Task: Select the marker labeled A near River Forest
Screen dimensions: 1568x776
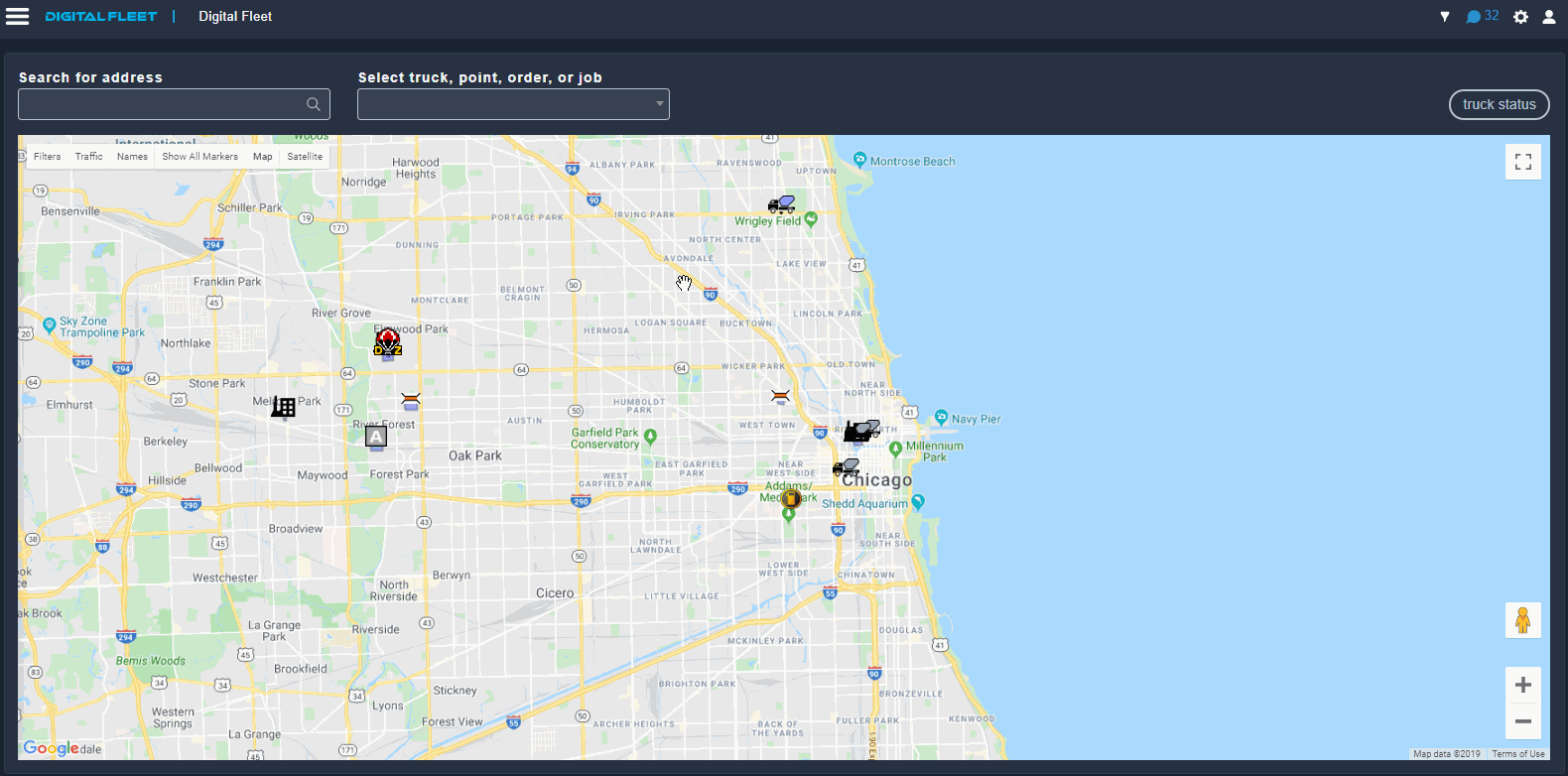Action: [376, 437]
